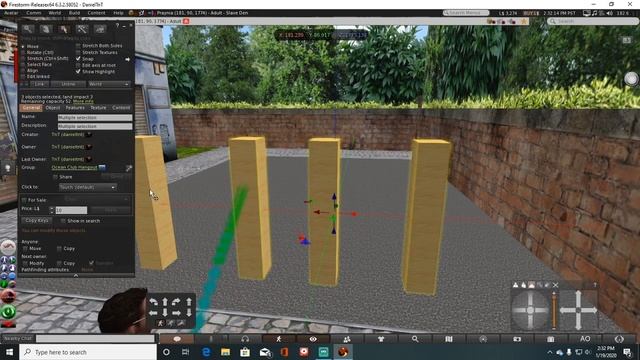640x360 pixels.
Task: Open the people toolbar button
Action: (347, 339)
